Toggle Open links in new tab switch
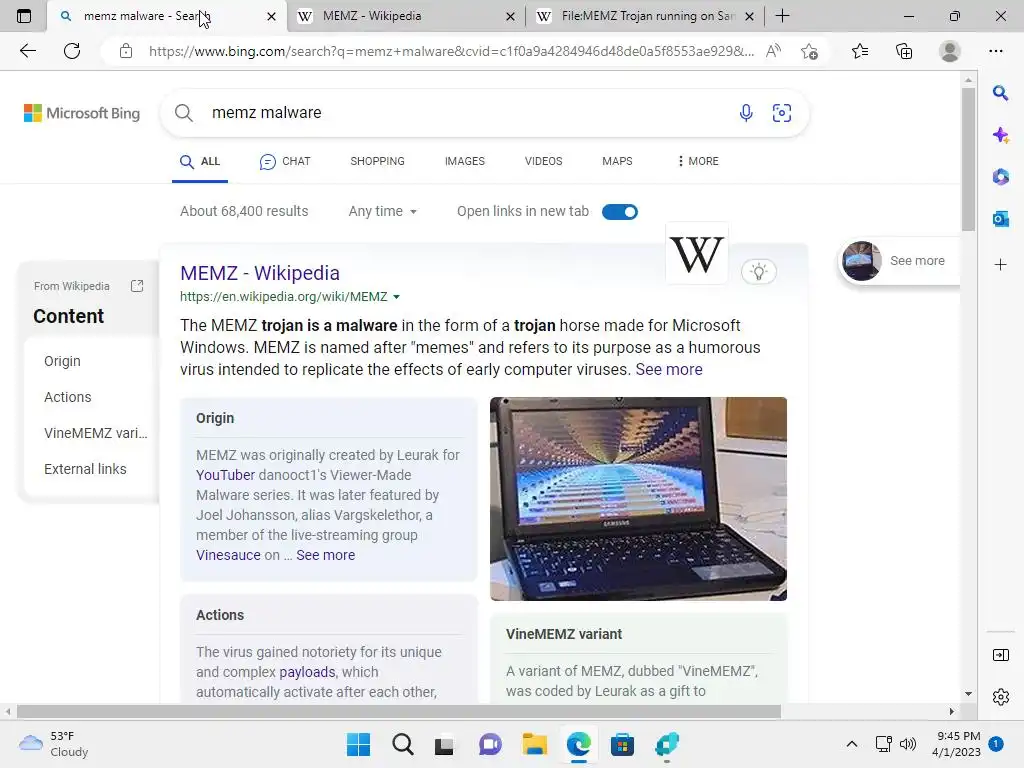Screen dimensions: 1024x768 [x=620, y=212]
